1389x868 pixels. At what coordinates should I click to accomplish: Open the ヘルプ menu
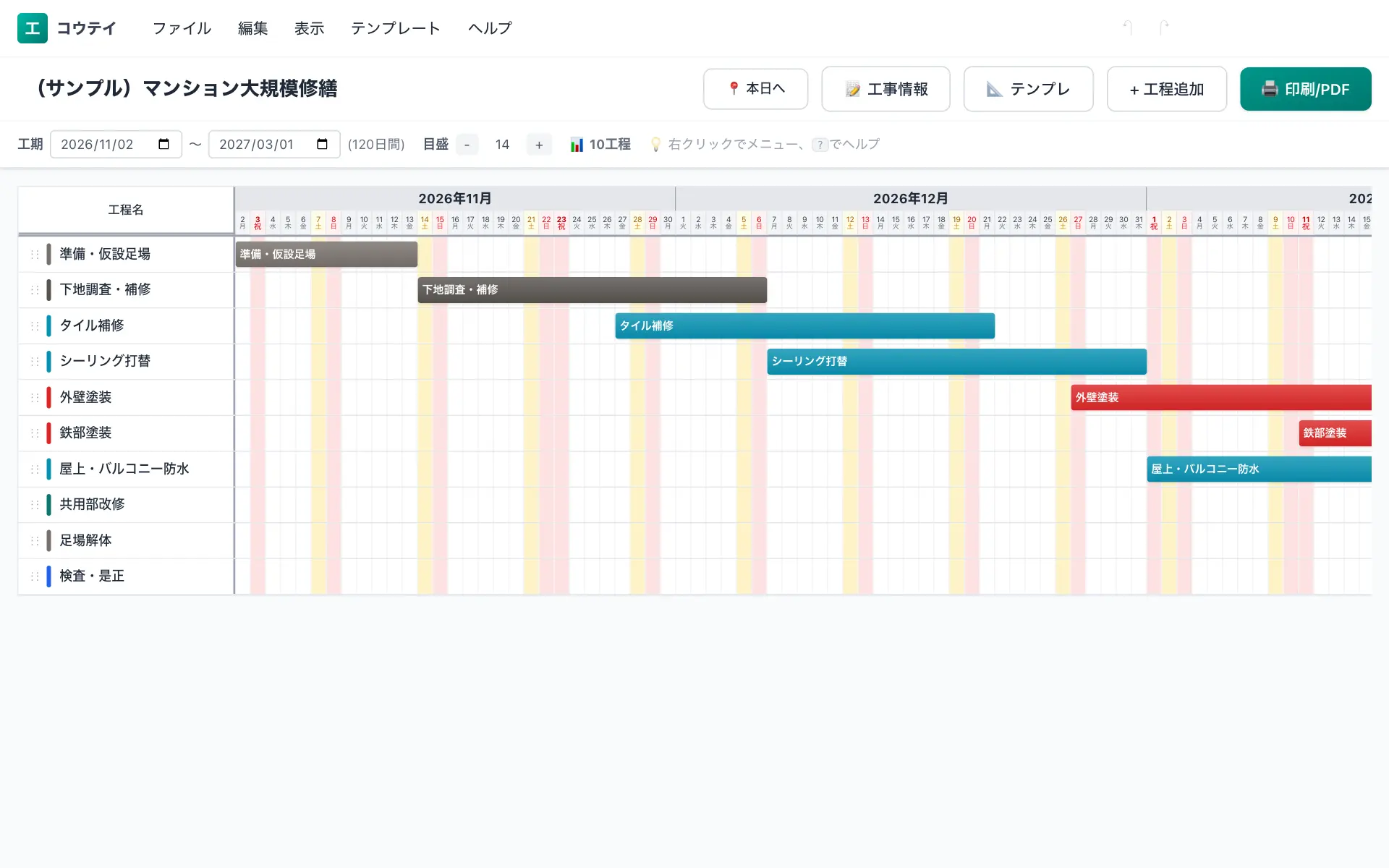490,28
